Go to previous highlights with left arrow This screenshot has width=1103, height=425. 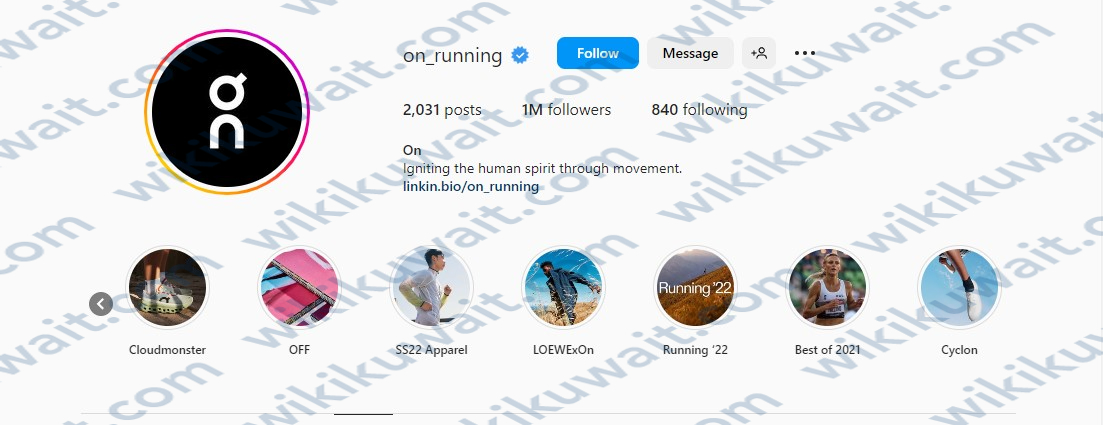[101, 304]
